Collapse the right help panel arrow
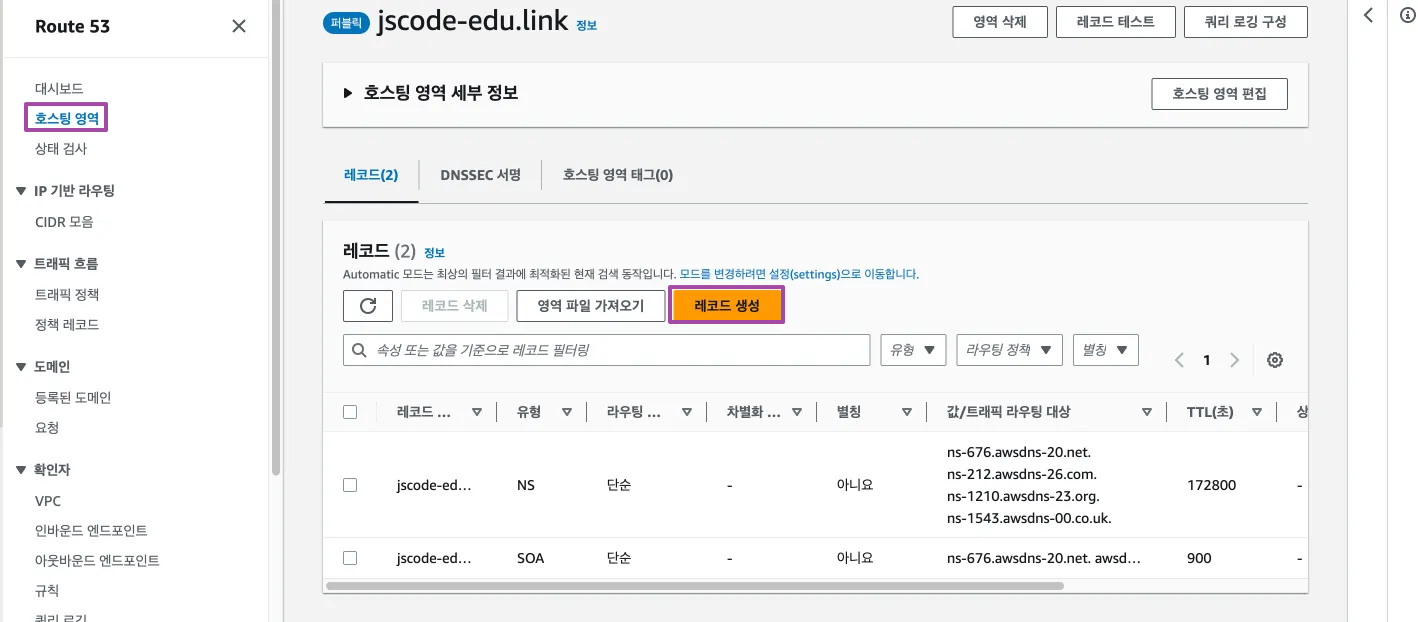Image resolution: width=1418 pixels, height=622 pixels. pos(1369,15)
